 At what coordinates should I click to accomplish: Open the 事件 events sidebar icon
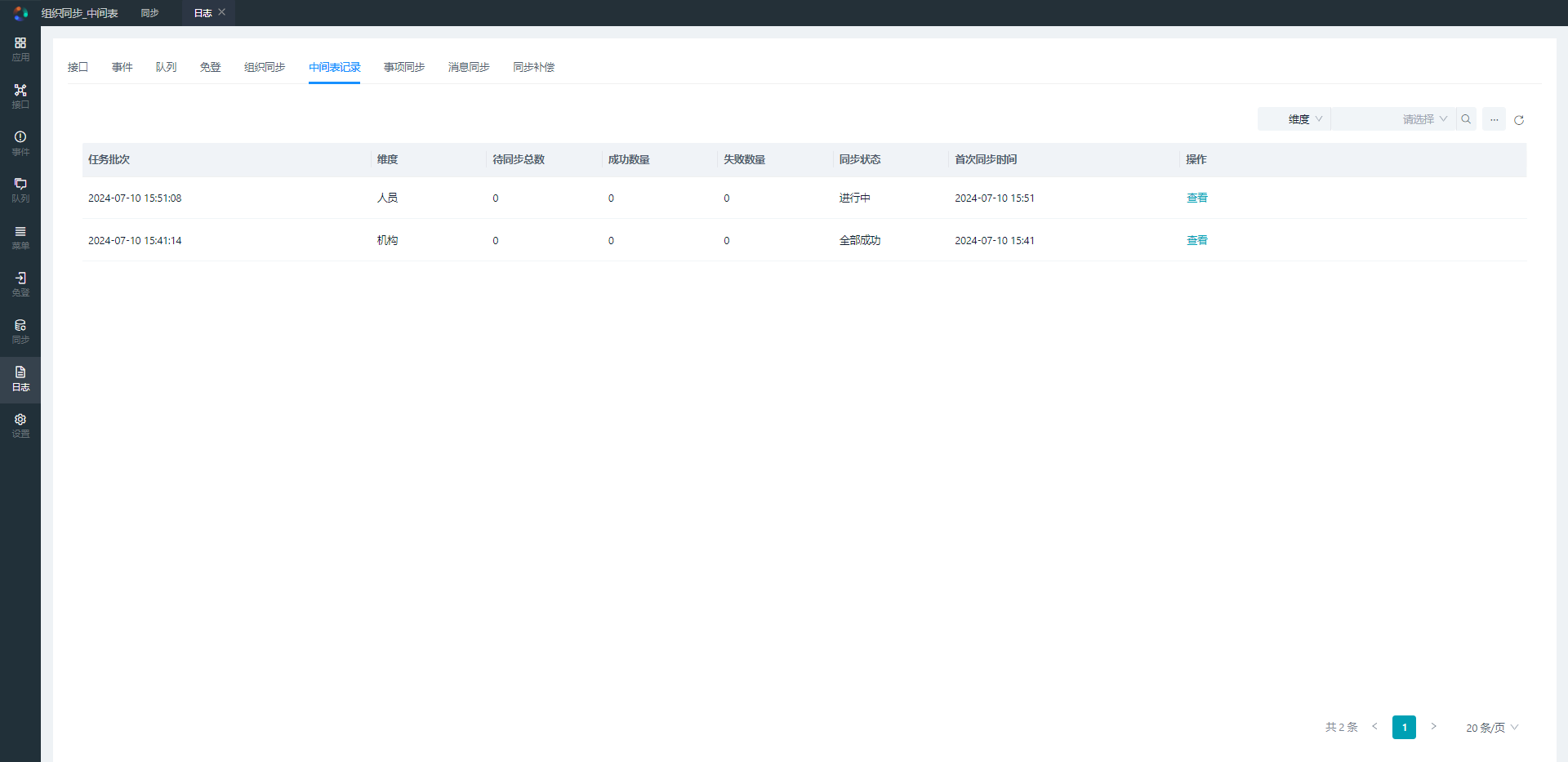pos(20,143)
